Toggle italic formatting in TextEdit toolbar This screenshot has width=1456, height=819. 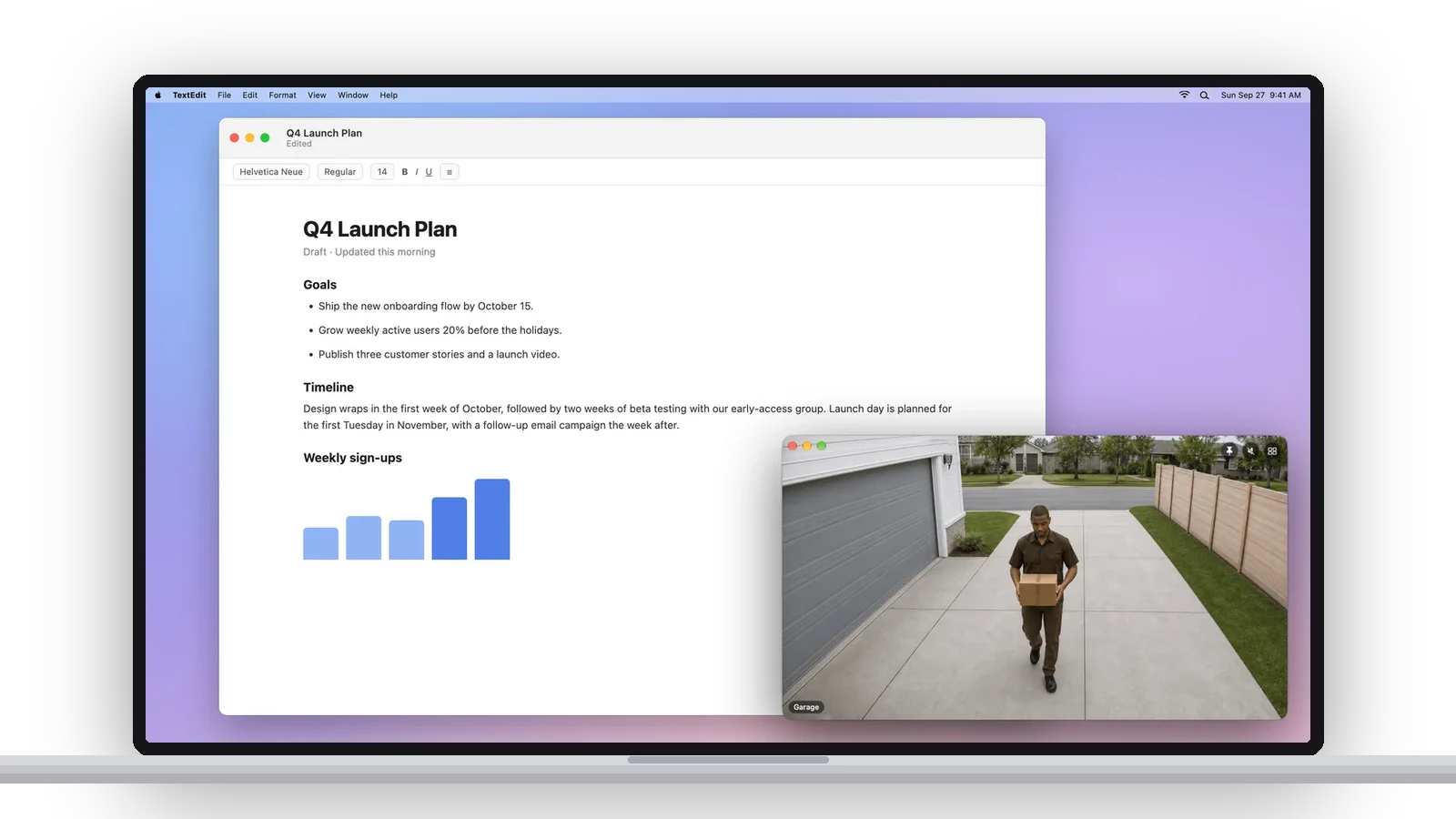pyautogui.click(x=417, y=172)
